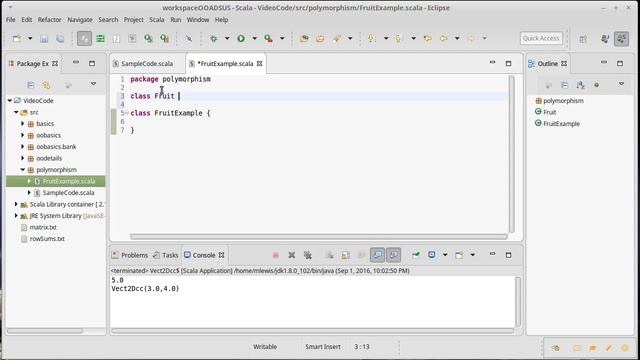Screen dimensions: 640x360
Task: Click the Open Perspective icon
Action: 583,39
